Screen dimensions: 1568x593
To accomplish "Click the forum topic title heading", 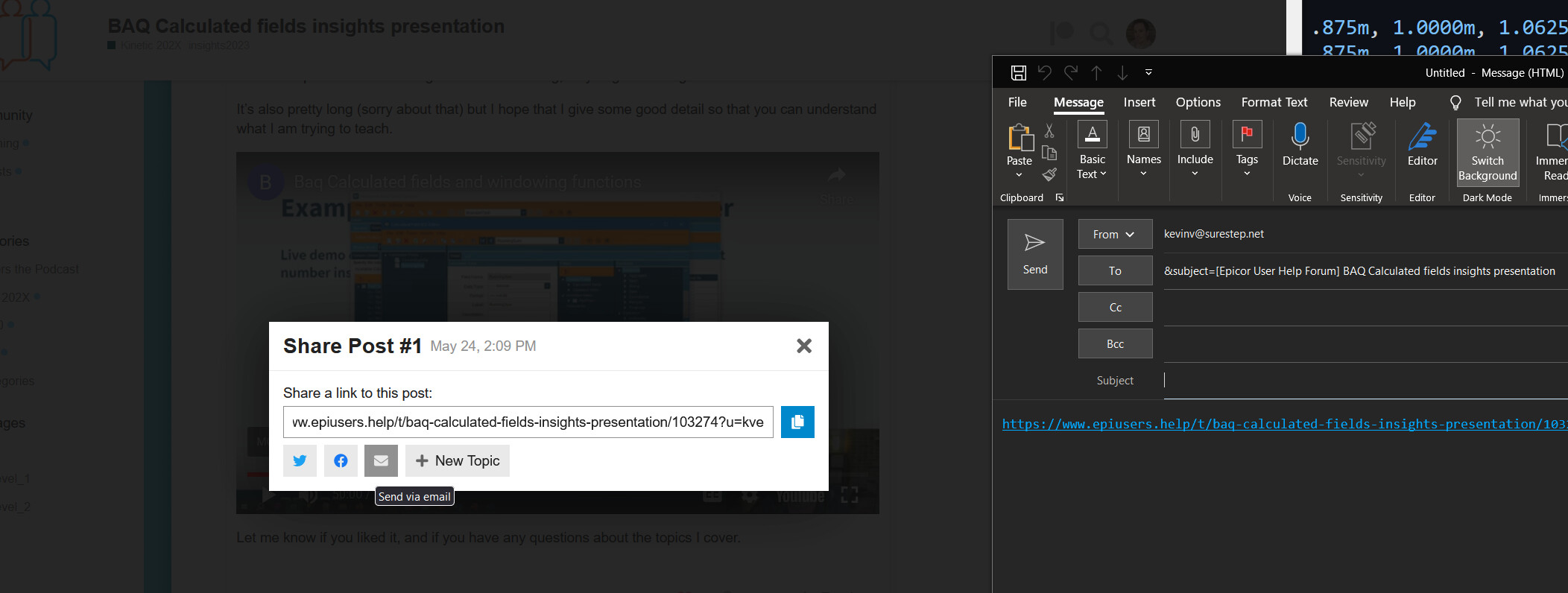I will pos(306,26).
